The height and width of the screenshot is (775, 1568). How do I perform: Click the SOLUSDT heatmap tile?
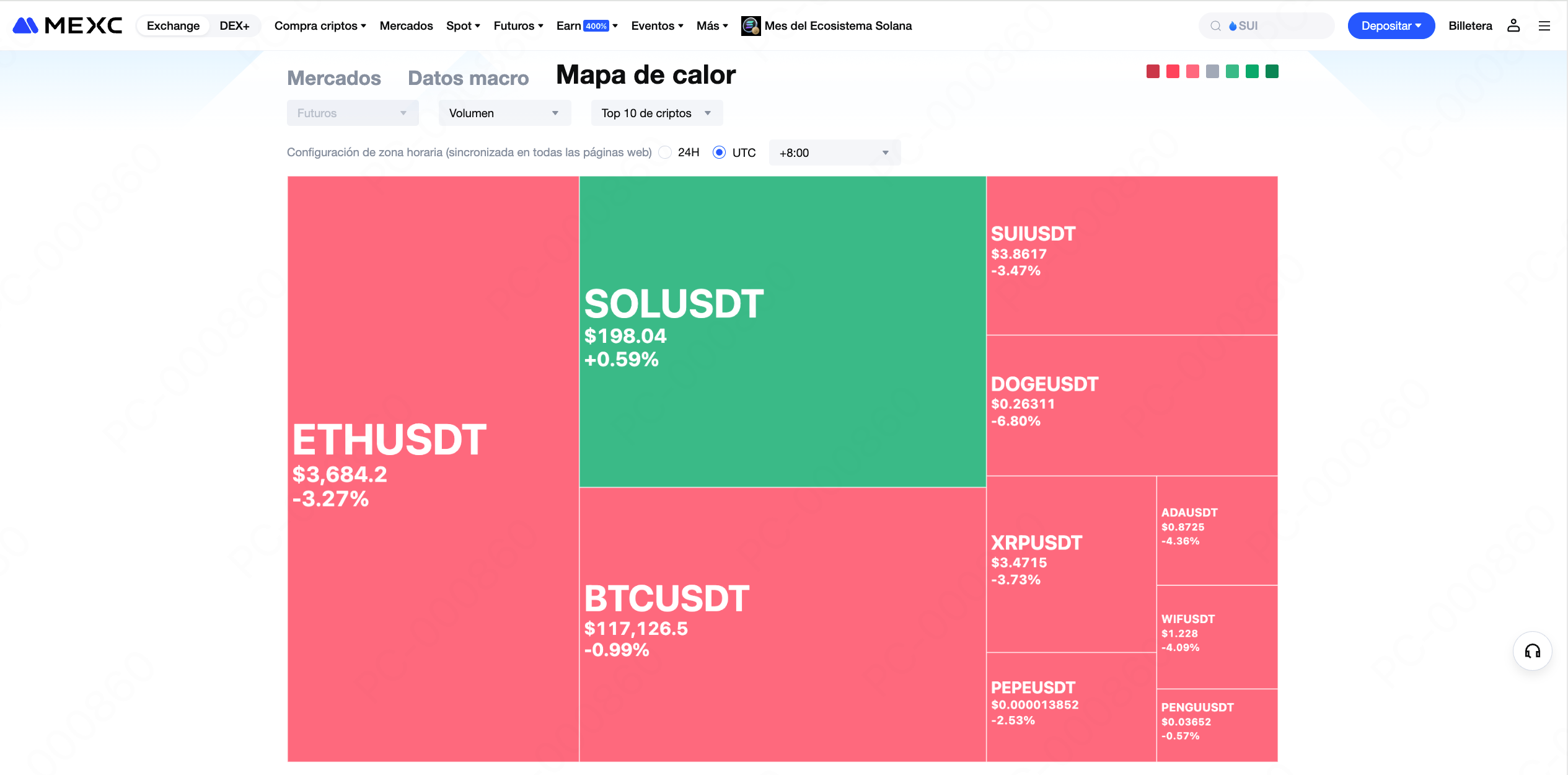(782, 331)
